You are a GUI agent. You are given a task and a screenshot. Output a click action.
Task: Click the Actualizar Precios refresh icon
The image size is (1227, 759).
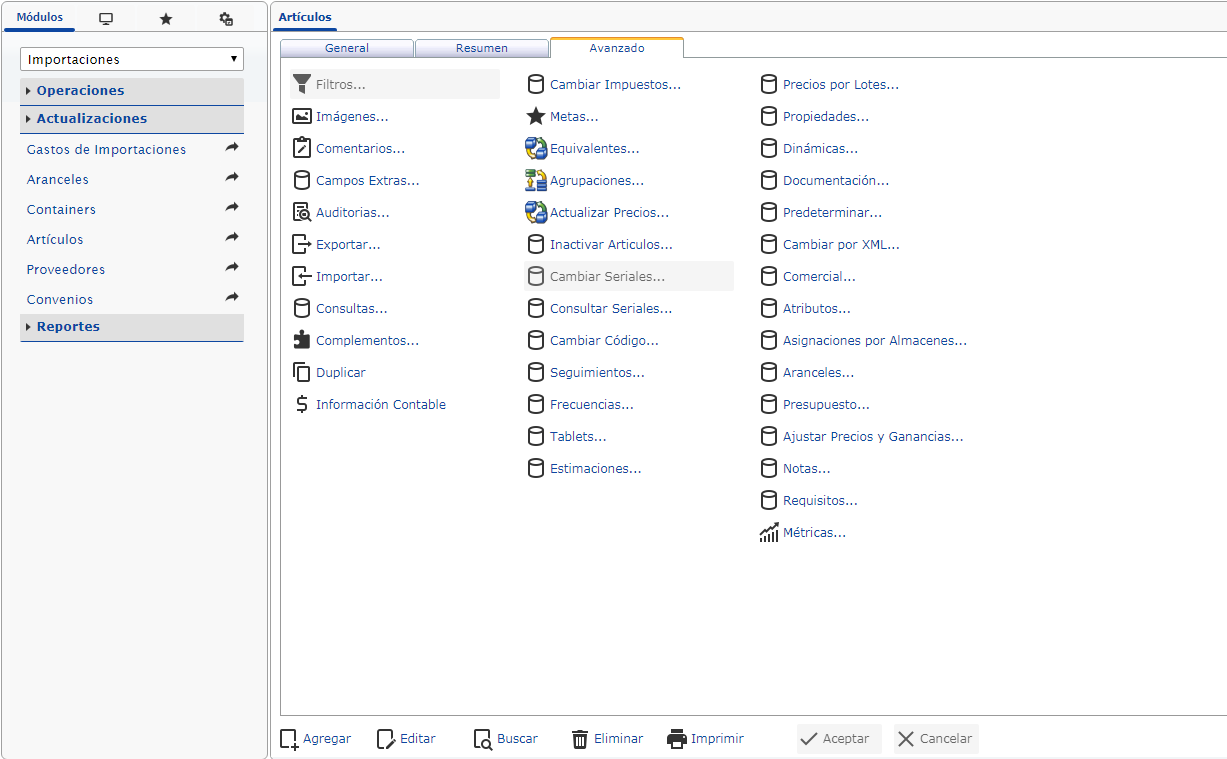(535, 212)
